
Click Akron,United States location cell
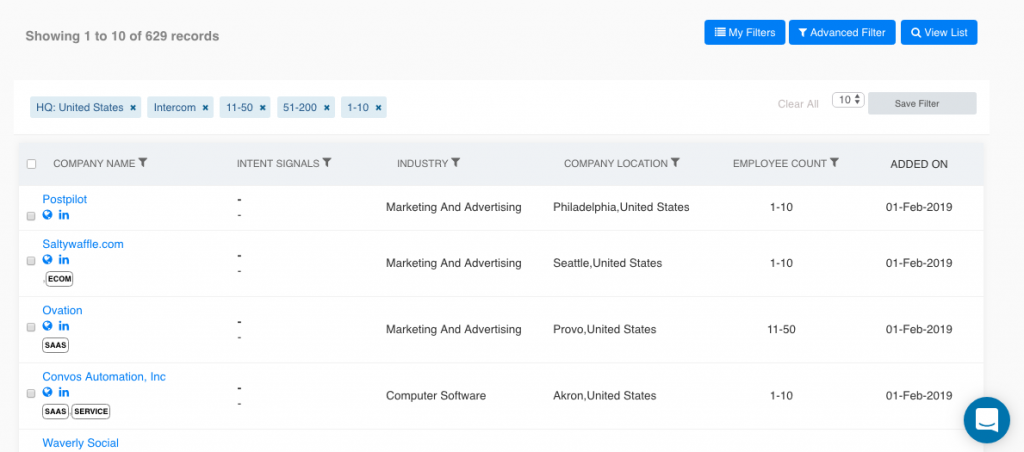(605, 395)
